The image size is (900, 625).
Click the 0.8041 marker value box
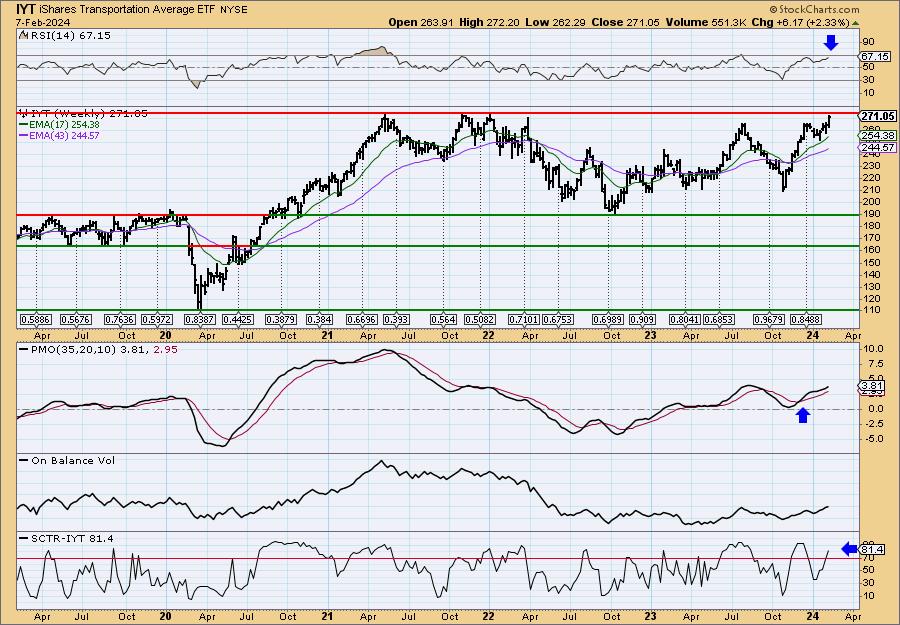tap(685, 319)
